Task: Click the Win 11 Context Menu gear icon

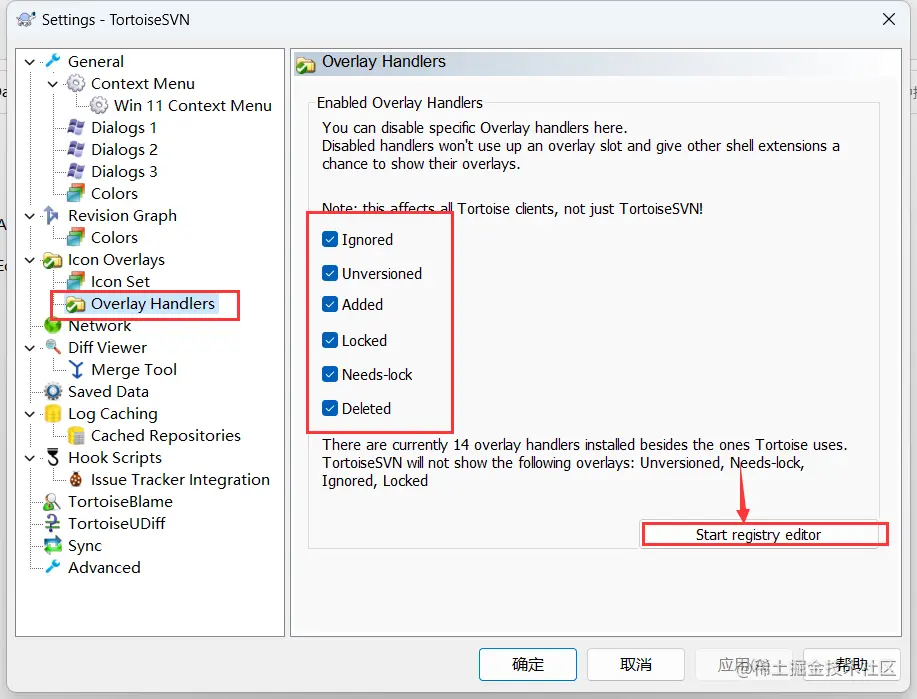Action: 99,105
